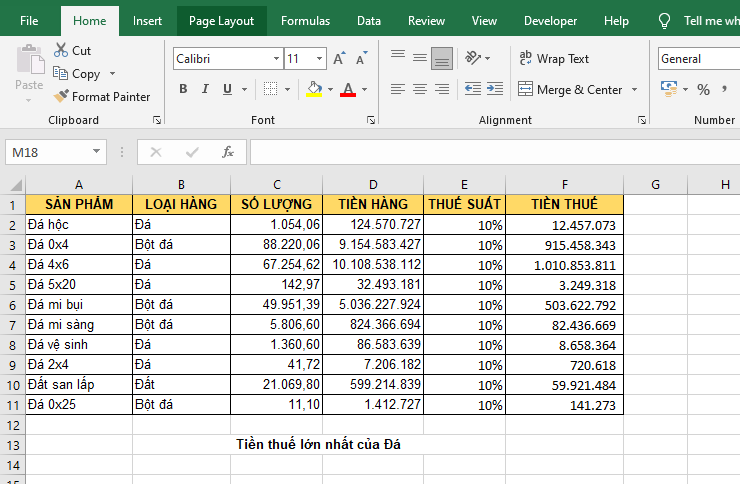Toggle Wrap Text on the selected cell

pos(554,59)
